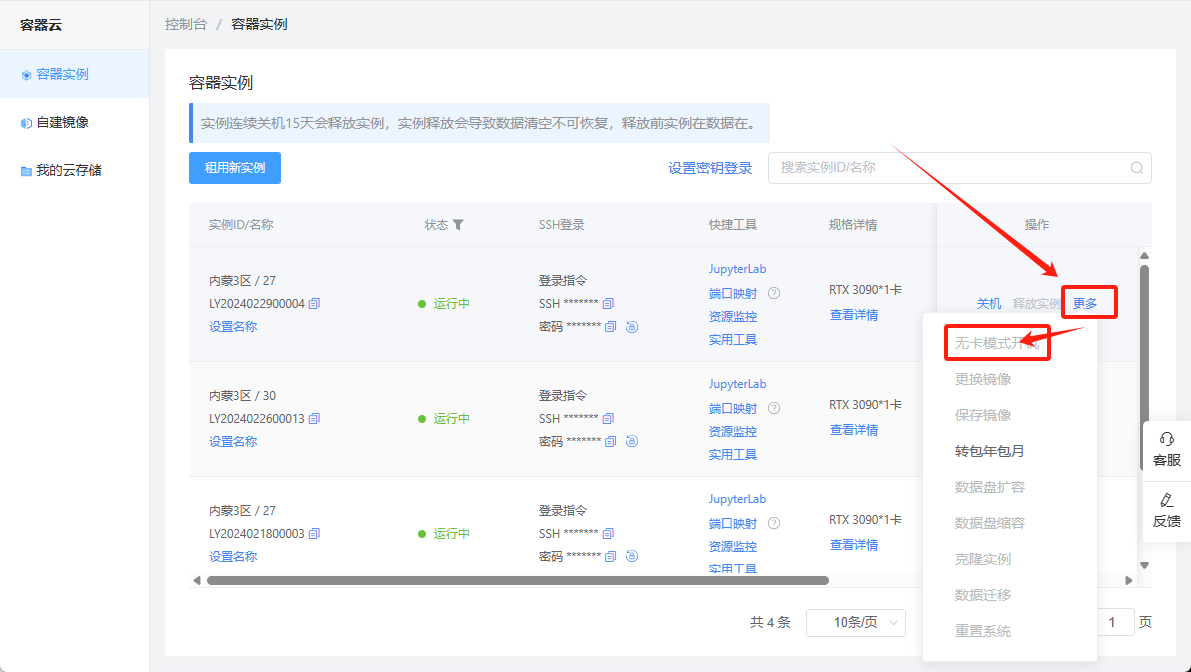The width and height of the screenshot is (1191, 672).
Task: Click 释放实例 for the first instance
Action: click(1036, 304)
